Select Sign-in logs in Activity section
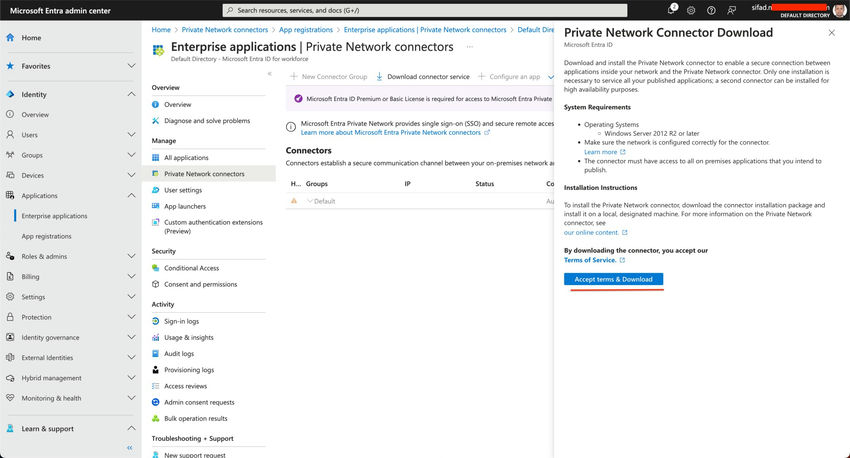The image size is (850, 458). (181, 321)
